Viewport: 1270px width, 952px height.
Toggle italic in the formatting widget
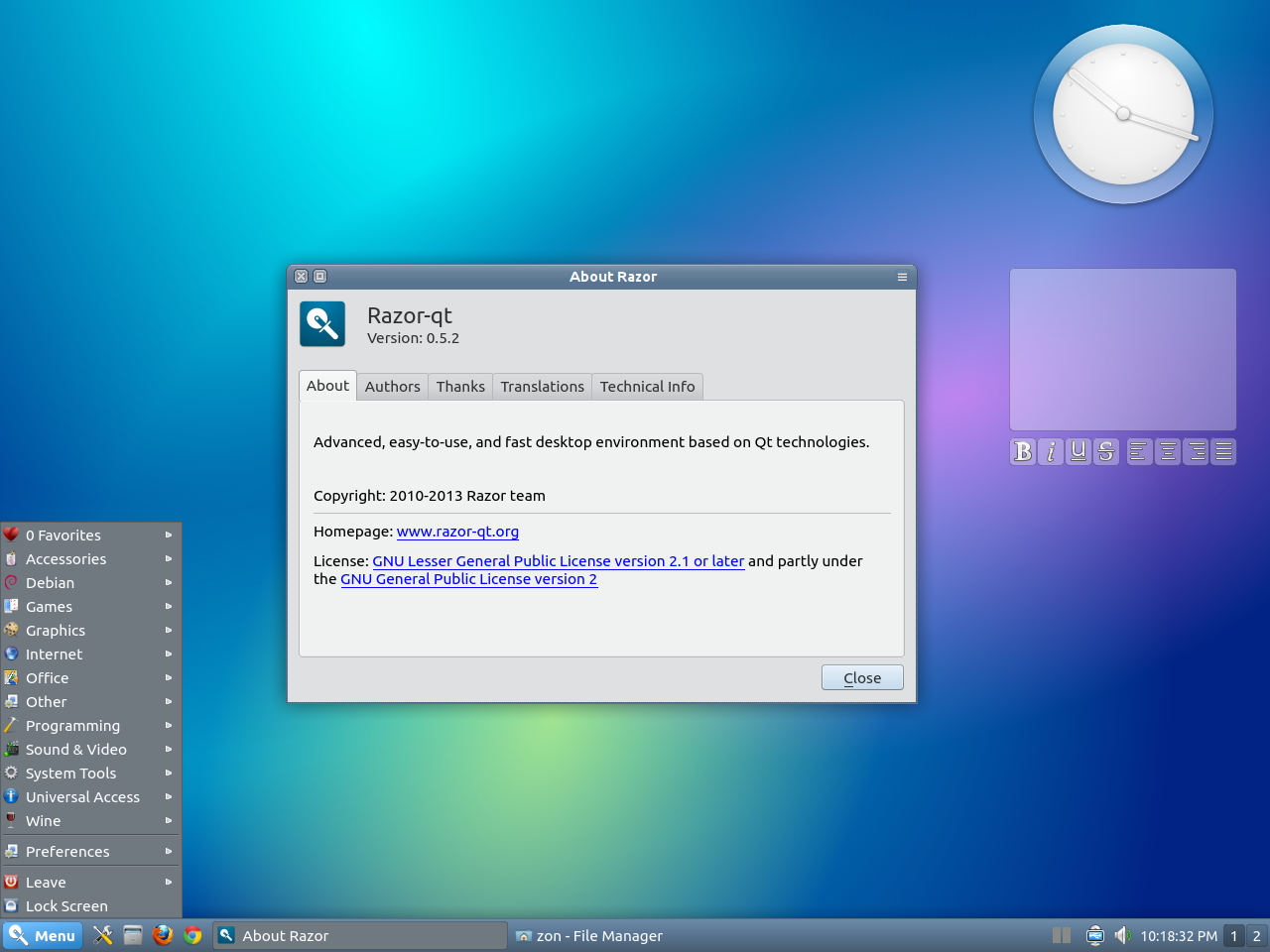[x=1050, y=451]
